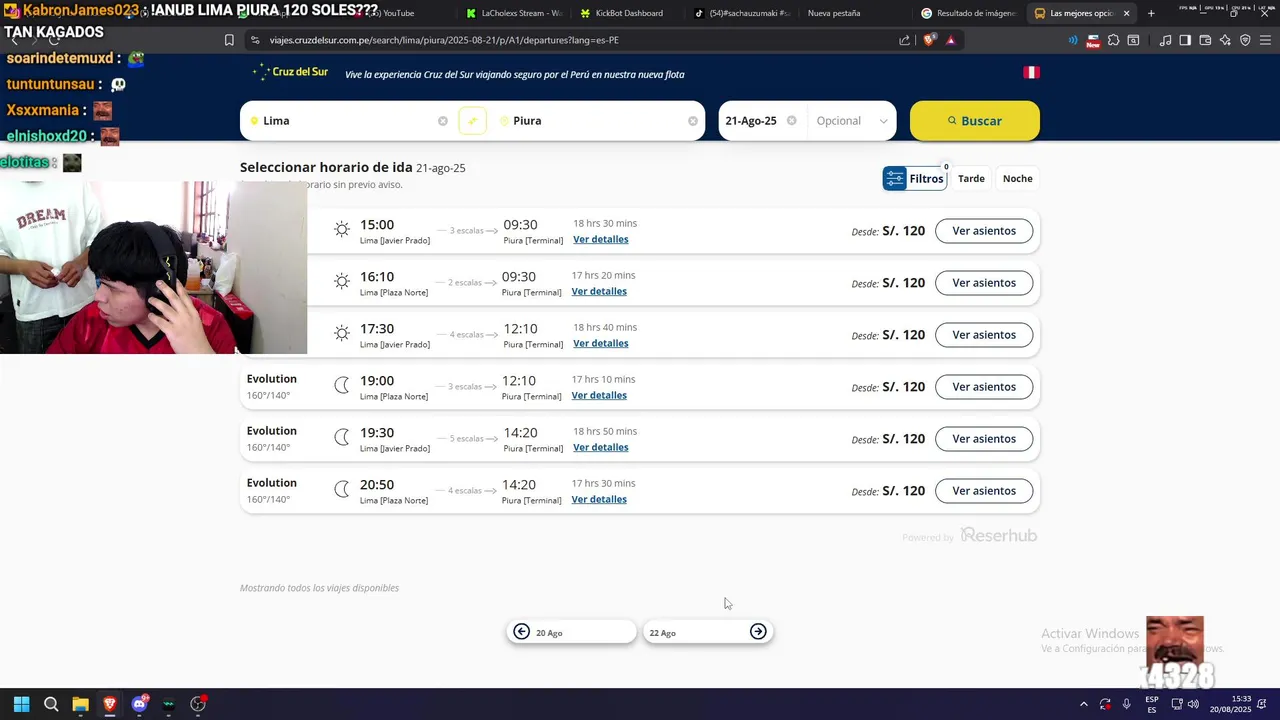Open Ver detalles for 15:00 trip
Image resolution: width=1280 pixels, height=720 pixels.
click(601, 240)
